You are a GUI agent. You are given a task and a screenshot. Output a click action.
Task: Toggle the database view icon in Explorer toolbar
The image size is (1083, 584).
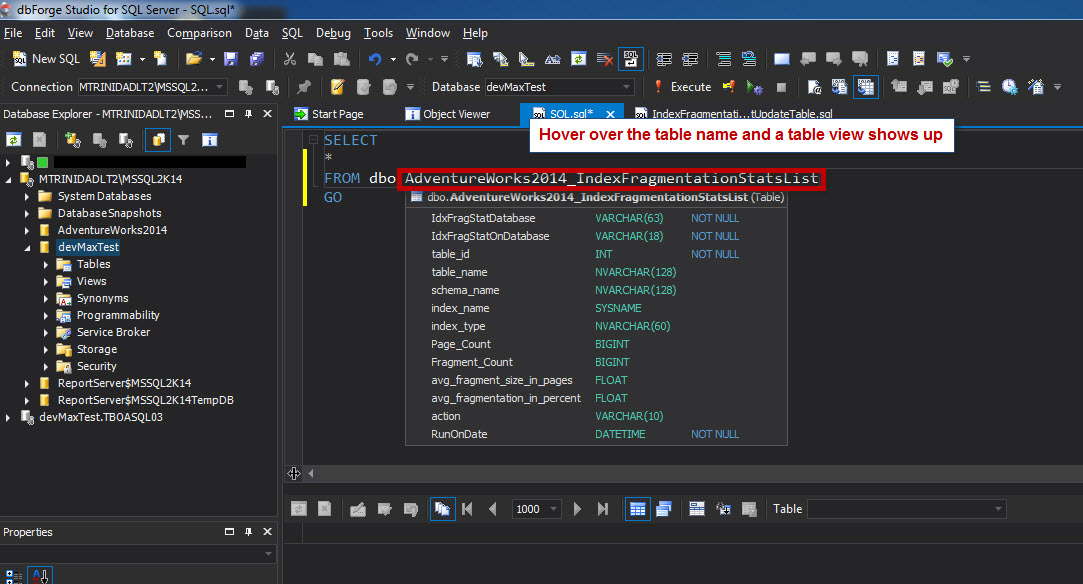pyautogui.click(x=158, y=140)
